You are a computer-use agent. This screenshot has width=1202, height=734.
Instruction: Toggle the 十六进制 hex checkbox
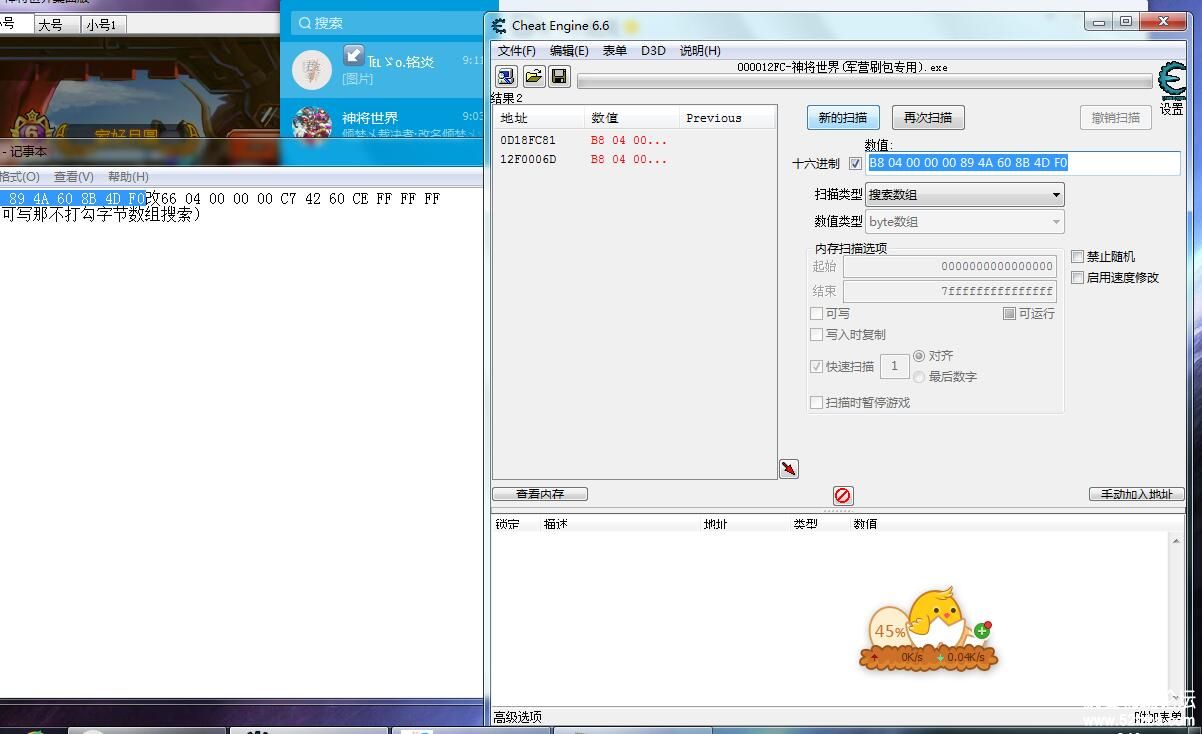[x=855, y=164]
